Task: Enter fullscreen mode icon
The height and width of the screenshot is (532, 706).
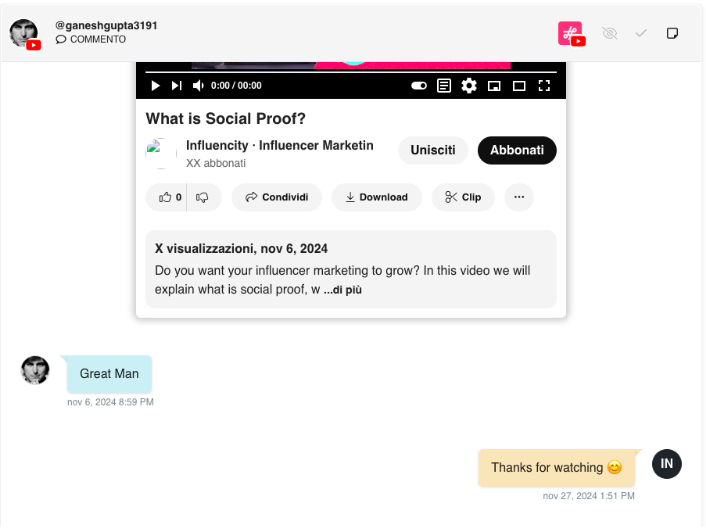Action: (544, 86)
